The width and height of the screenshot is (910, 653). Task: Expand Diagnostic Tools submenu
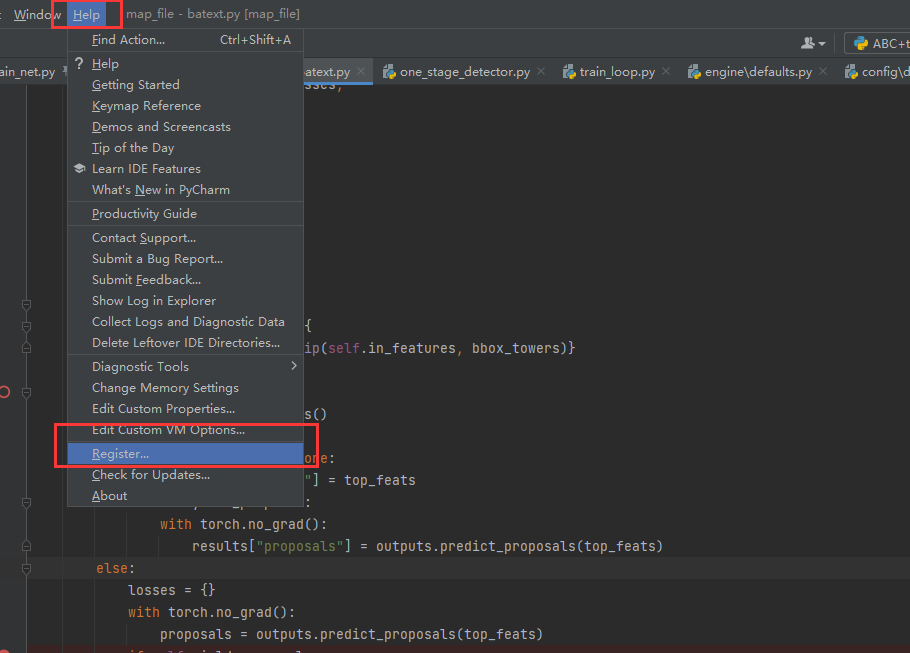(x=186, y=367)
